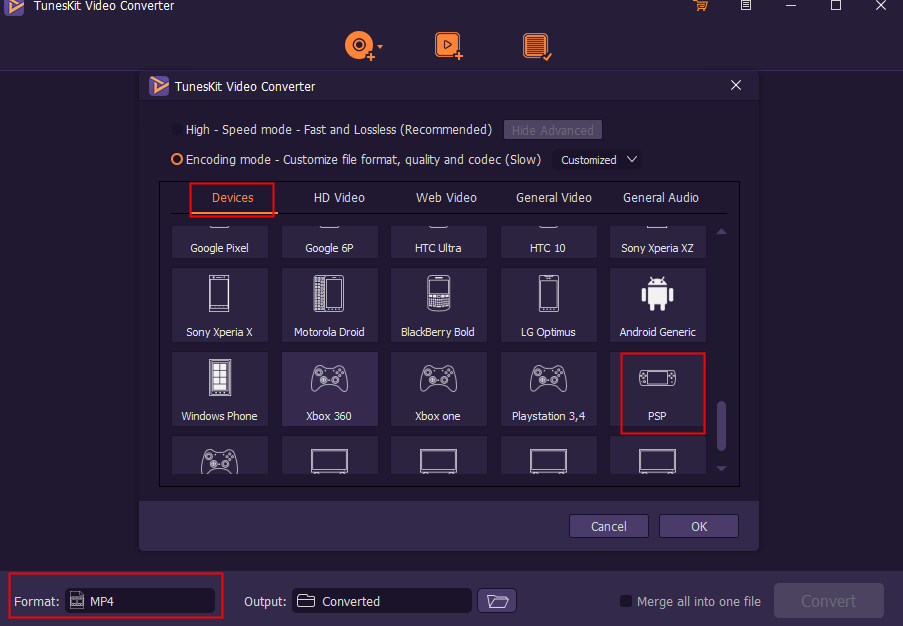
Task: Select the Motorola Droid device
Action: tap(329, 305)
